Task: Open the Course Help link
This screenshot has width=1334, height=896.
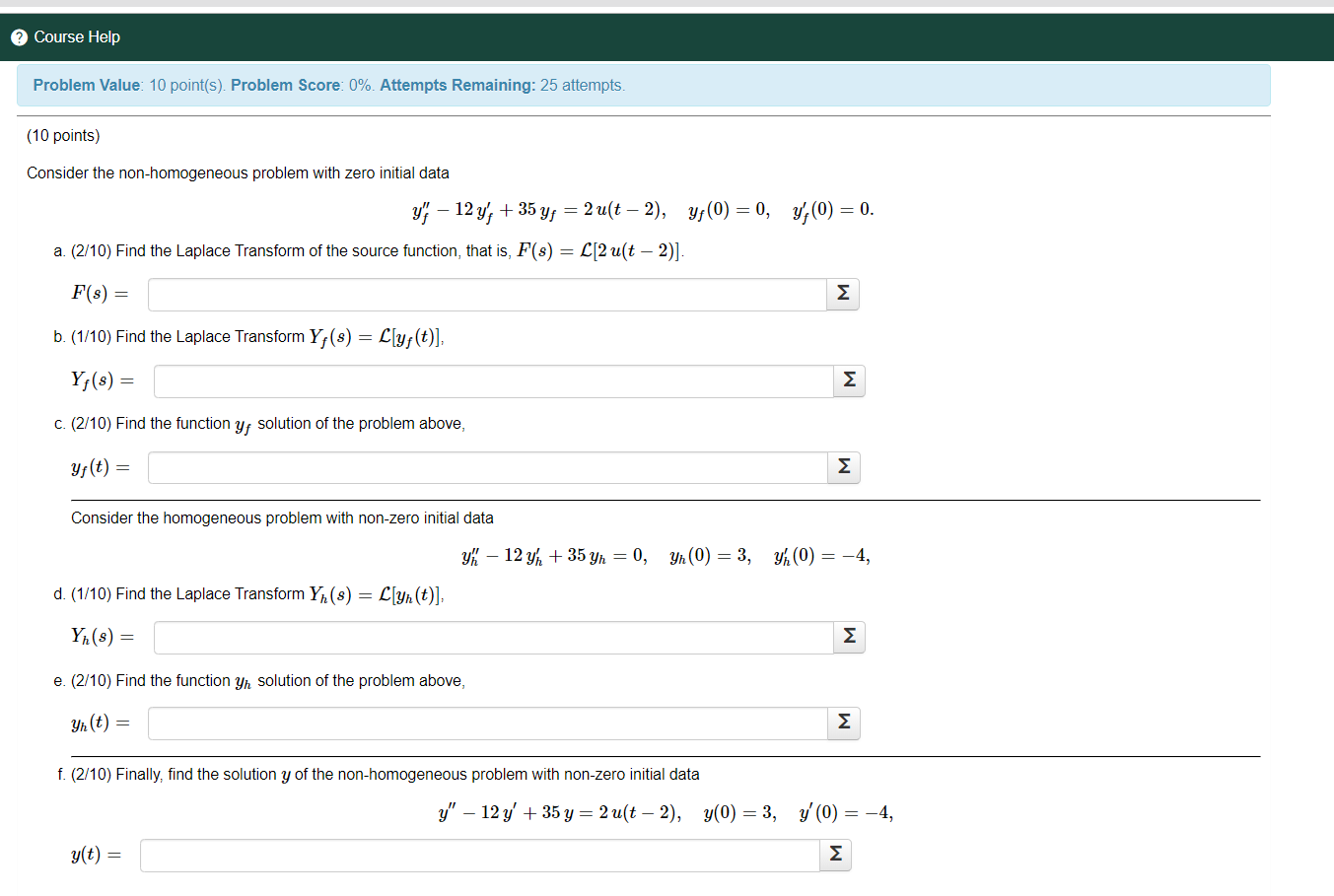Action: click(x=77, y=37)
